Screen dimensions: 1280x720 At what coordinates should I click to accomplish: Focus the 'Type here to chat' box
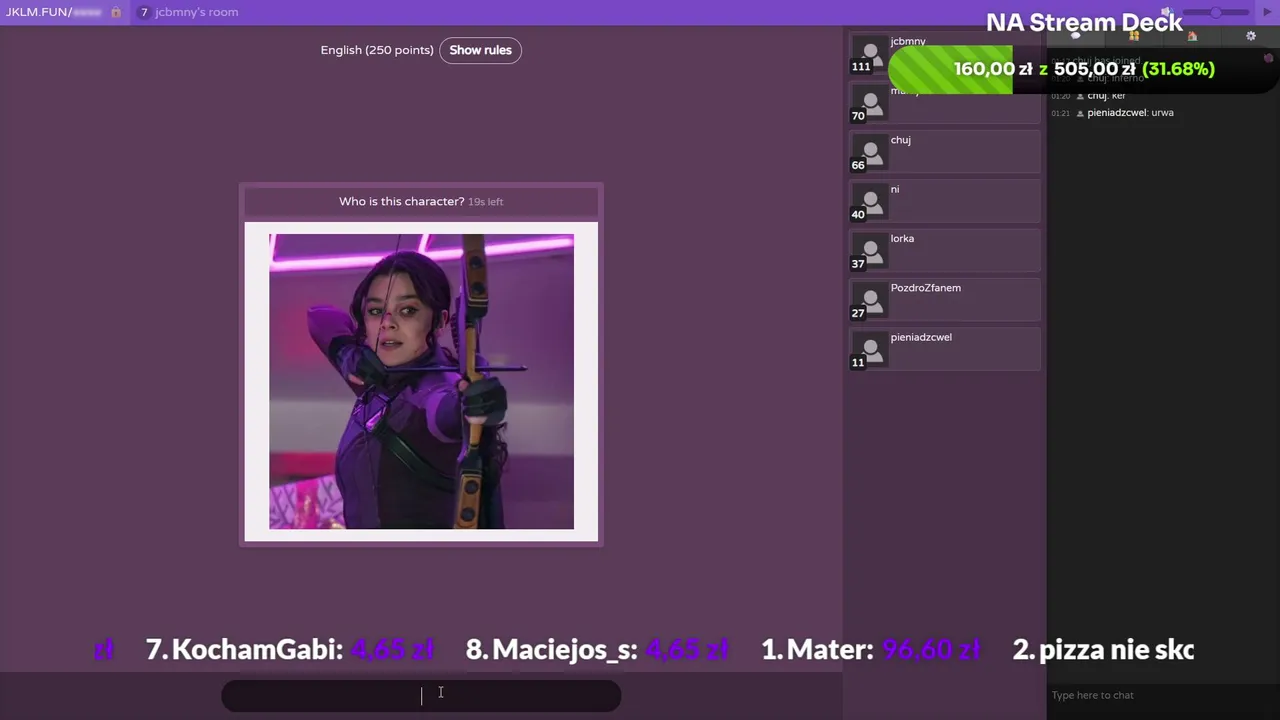coord(1162,695)
